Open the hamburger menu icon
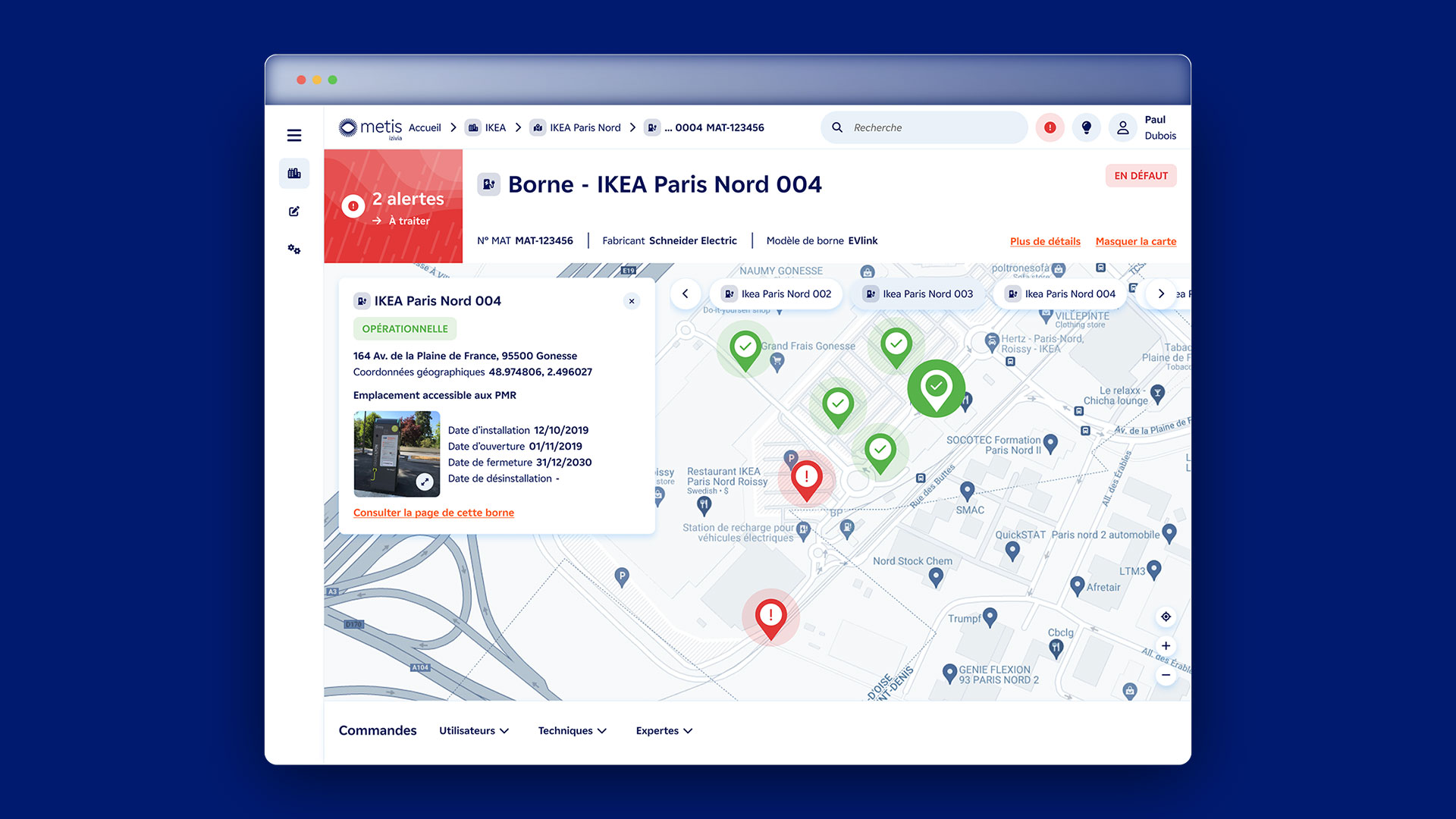 (x=294, y=136)
